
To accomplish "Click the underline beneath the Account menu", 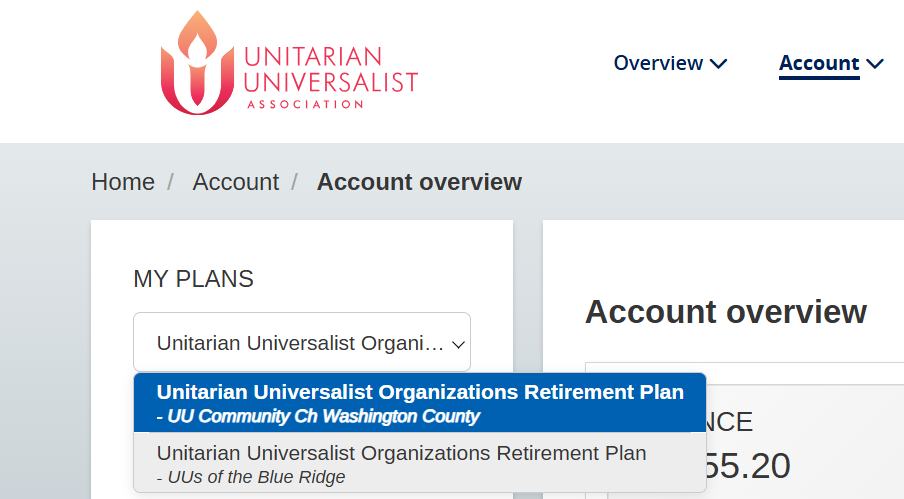I will pos(819,78).
